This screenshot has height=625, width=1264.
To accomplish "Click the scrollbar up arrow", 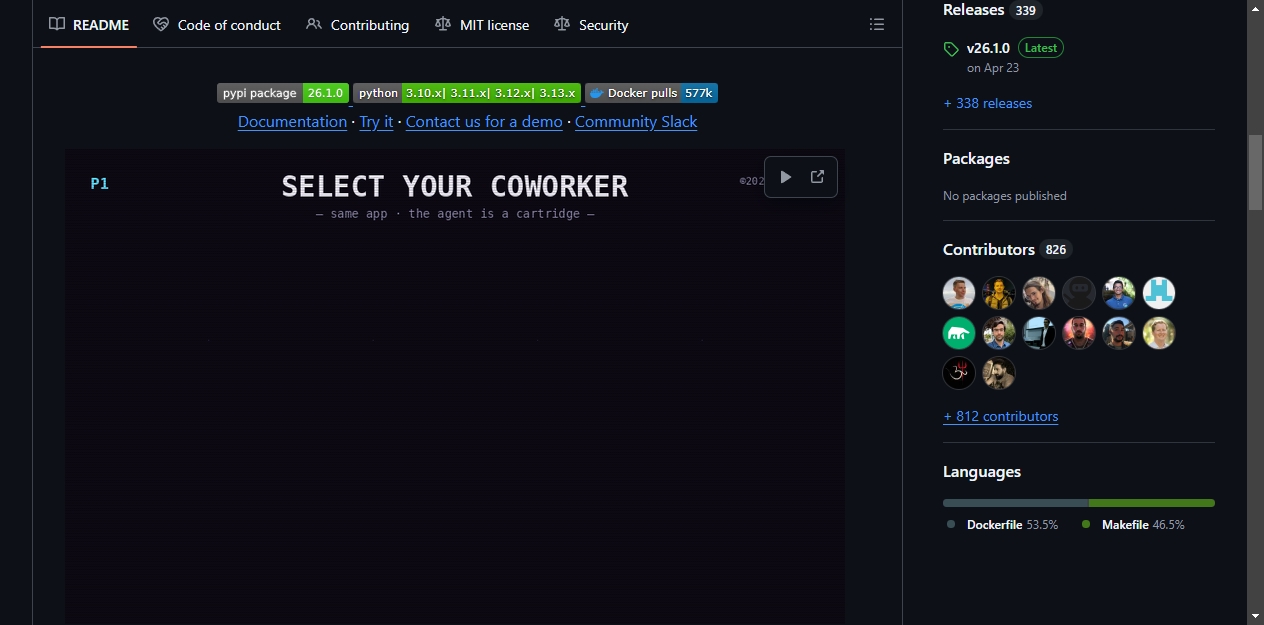I will click(1255, 8).
